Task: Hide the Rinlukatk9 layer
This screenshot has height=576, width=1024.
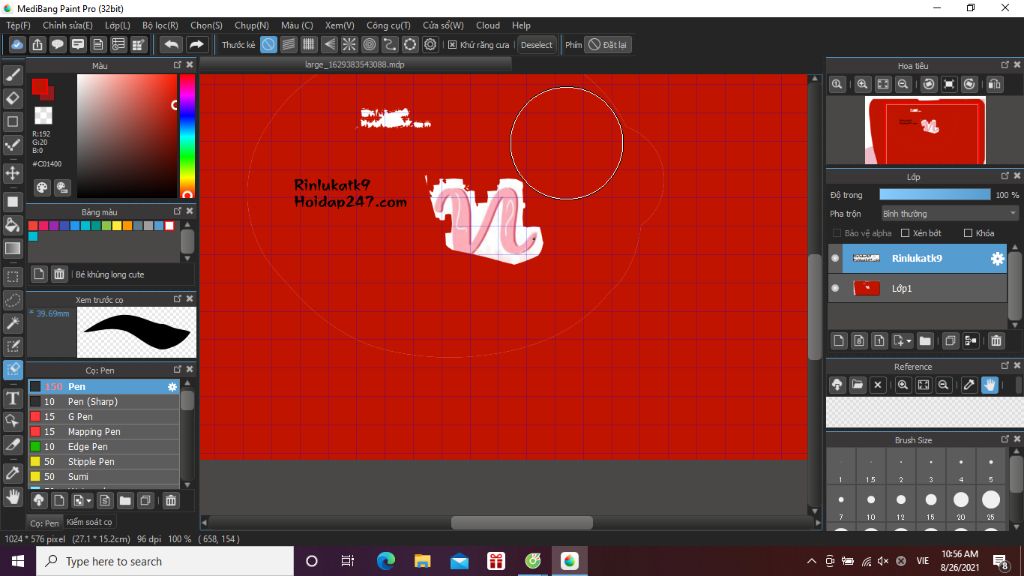Action: (x=835, y=259)
